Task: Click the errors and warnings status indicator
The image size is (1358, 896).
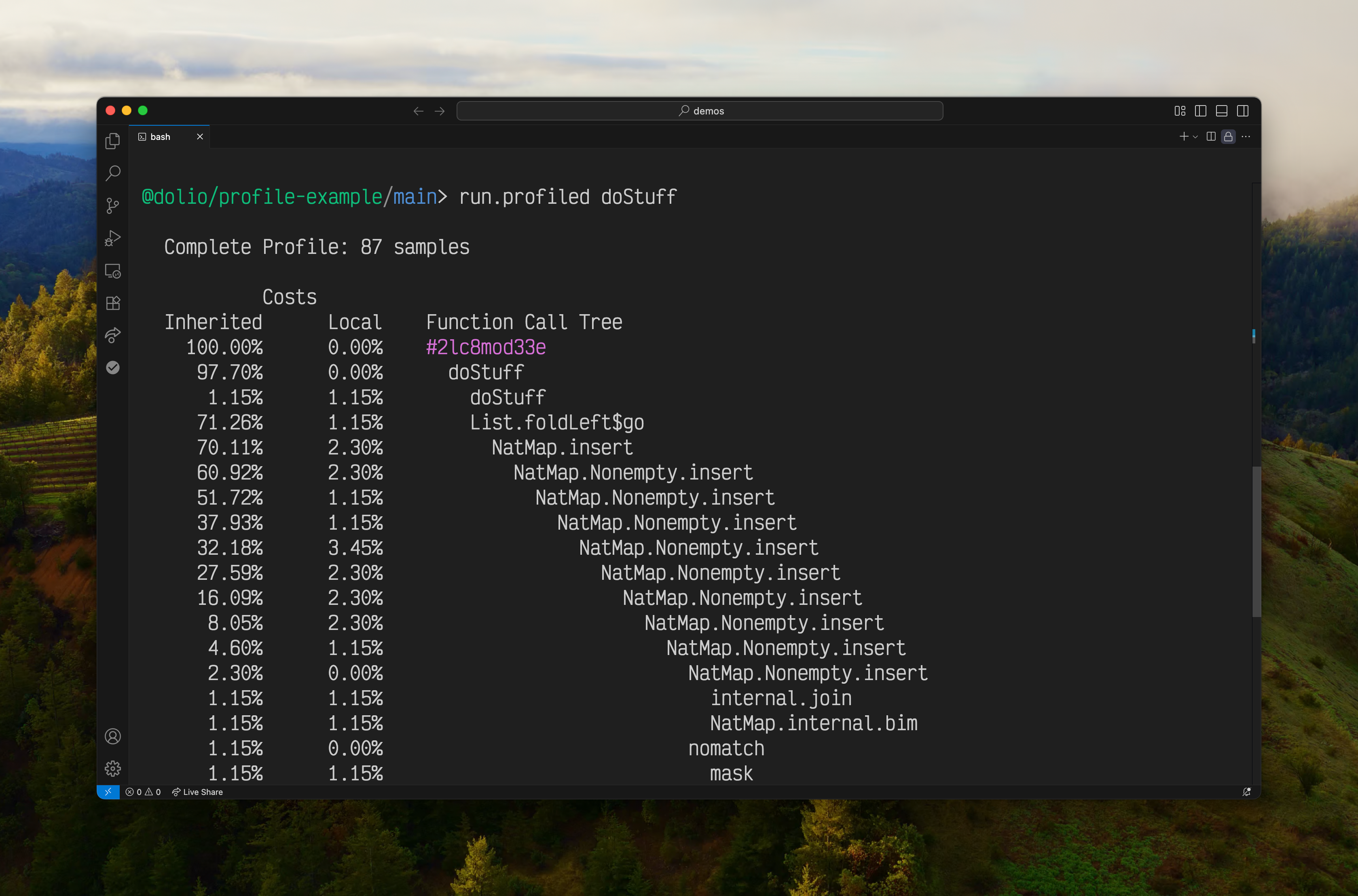Action: click(x=143, y=792)
